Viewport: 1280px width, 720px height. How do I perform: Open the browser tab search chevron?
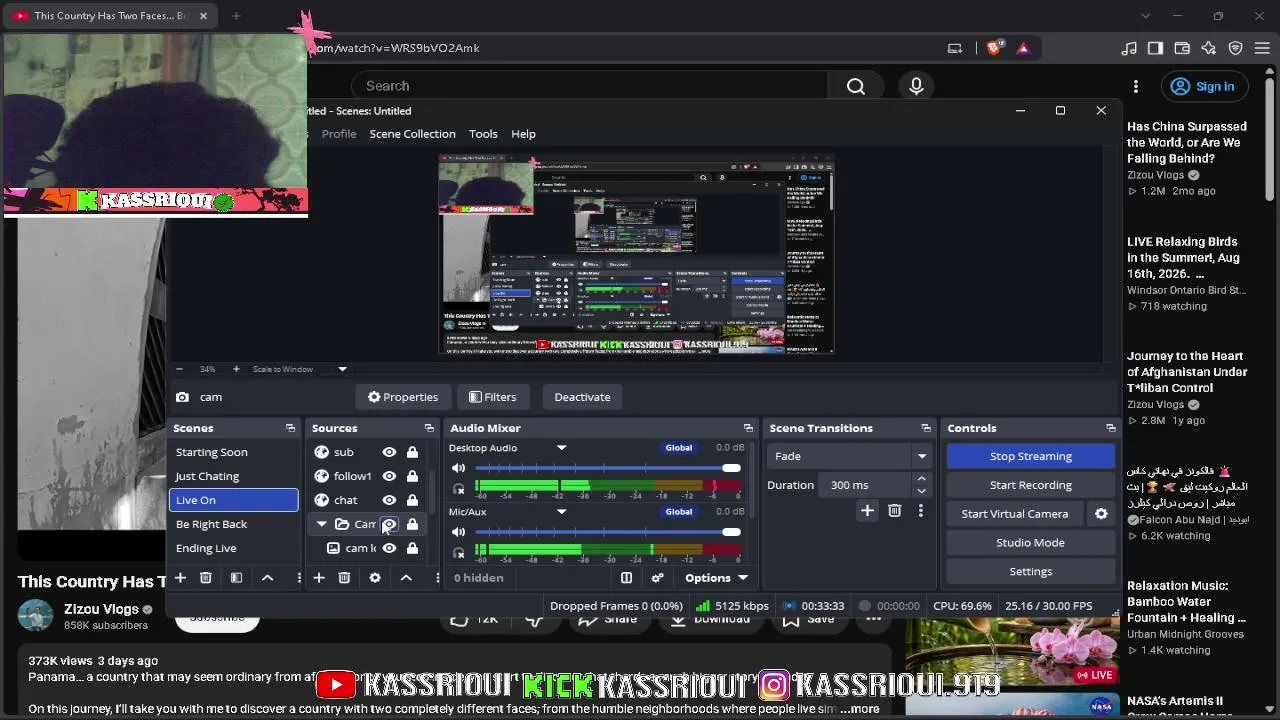[x=1146, y=16]
